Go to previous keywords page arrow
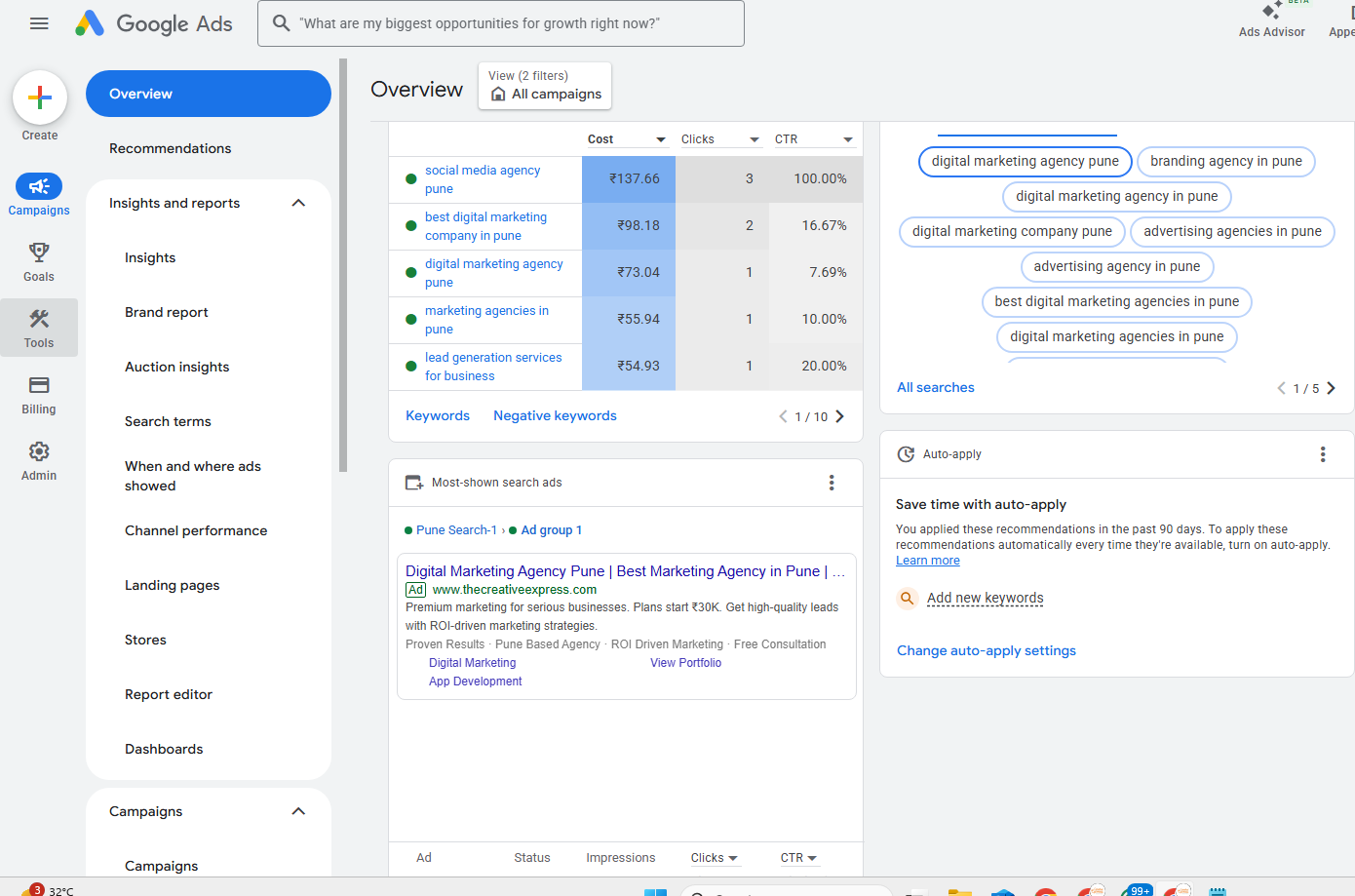The image size is (1355, 896). pos(783,416)
